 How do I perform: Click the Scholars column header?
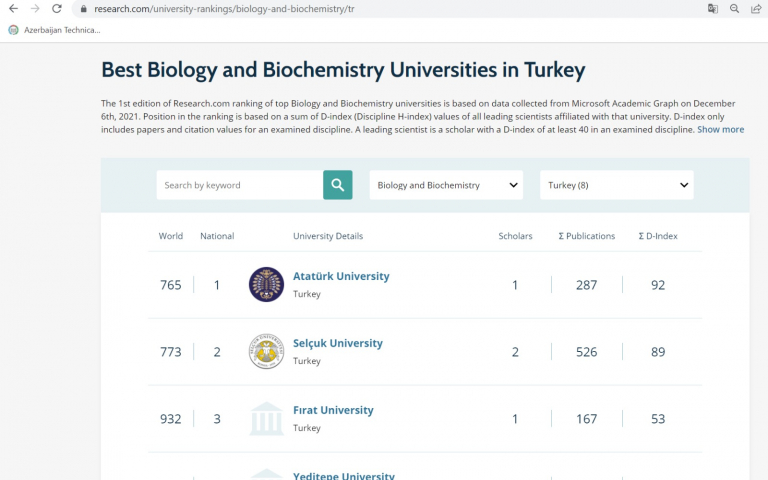tap(515, 236)
